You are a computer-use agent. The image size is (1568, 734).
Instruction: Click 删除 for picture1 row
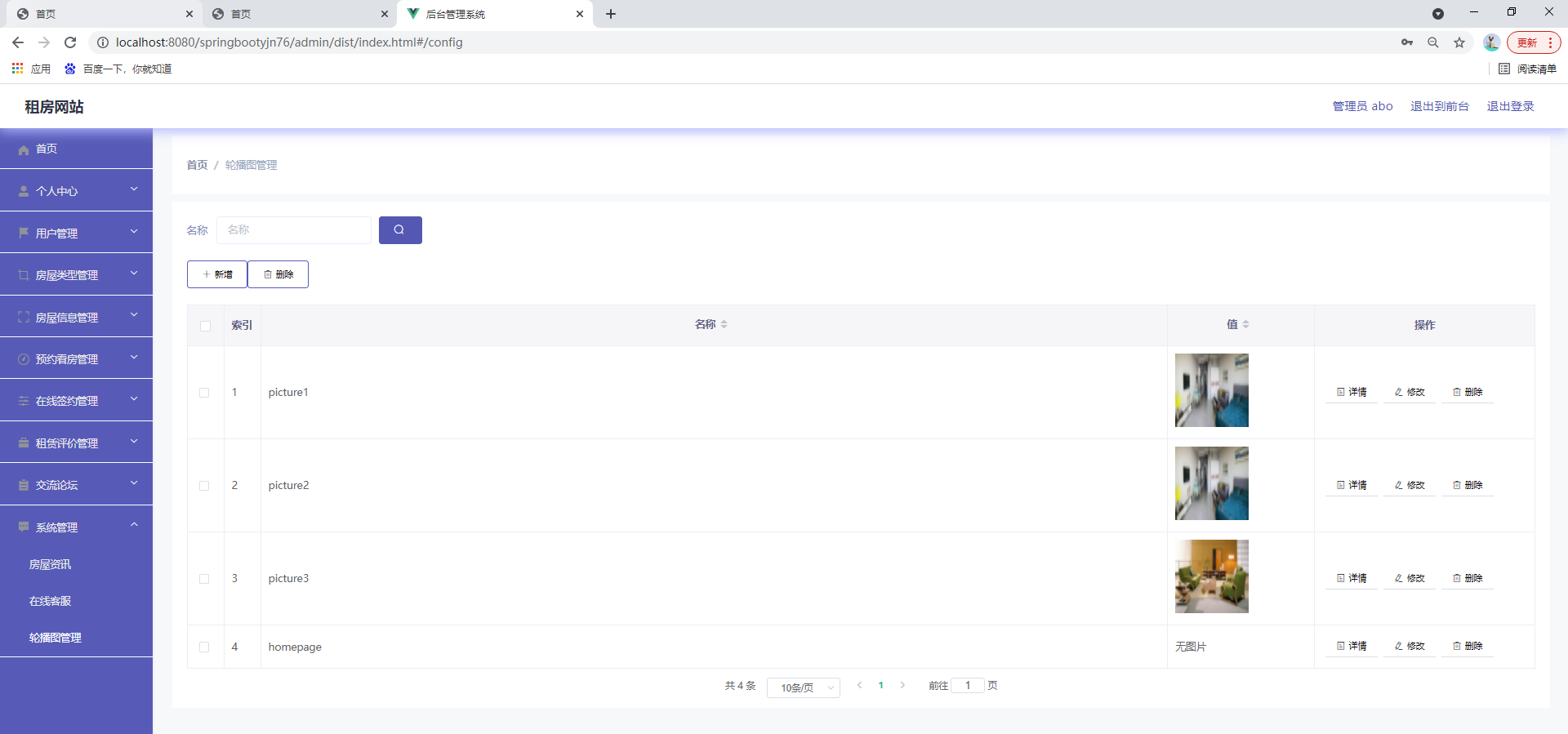1468,393
